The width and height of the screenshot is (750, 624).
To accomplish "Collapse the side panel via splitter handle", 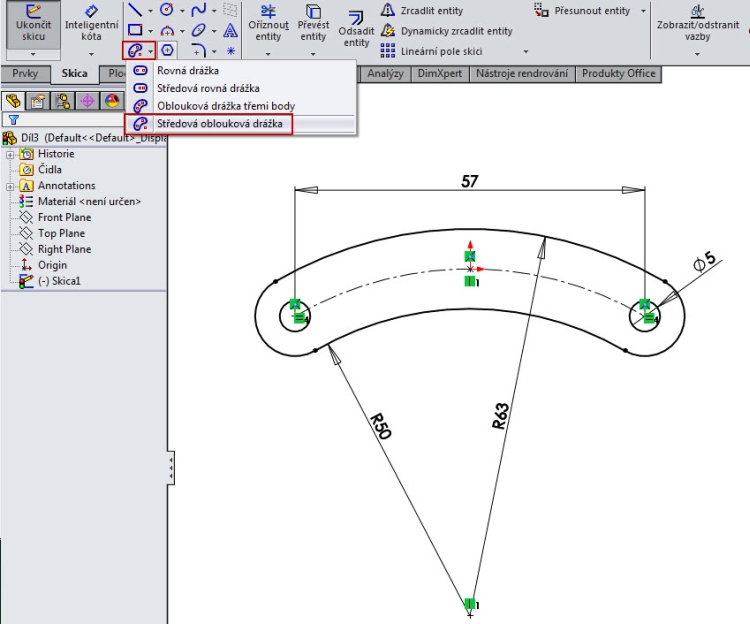I will pyautogui.click(x=171, y=467).
